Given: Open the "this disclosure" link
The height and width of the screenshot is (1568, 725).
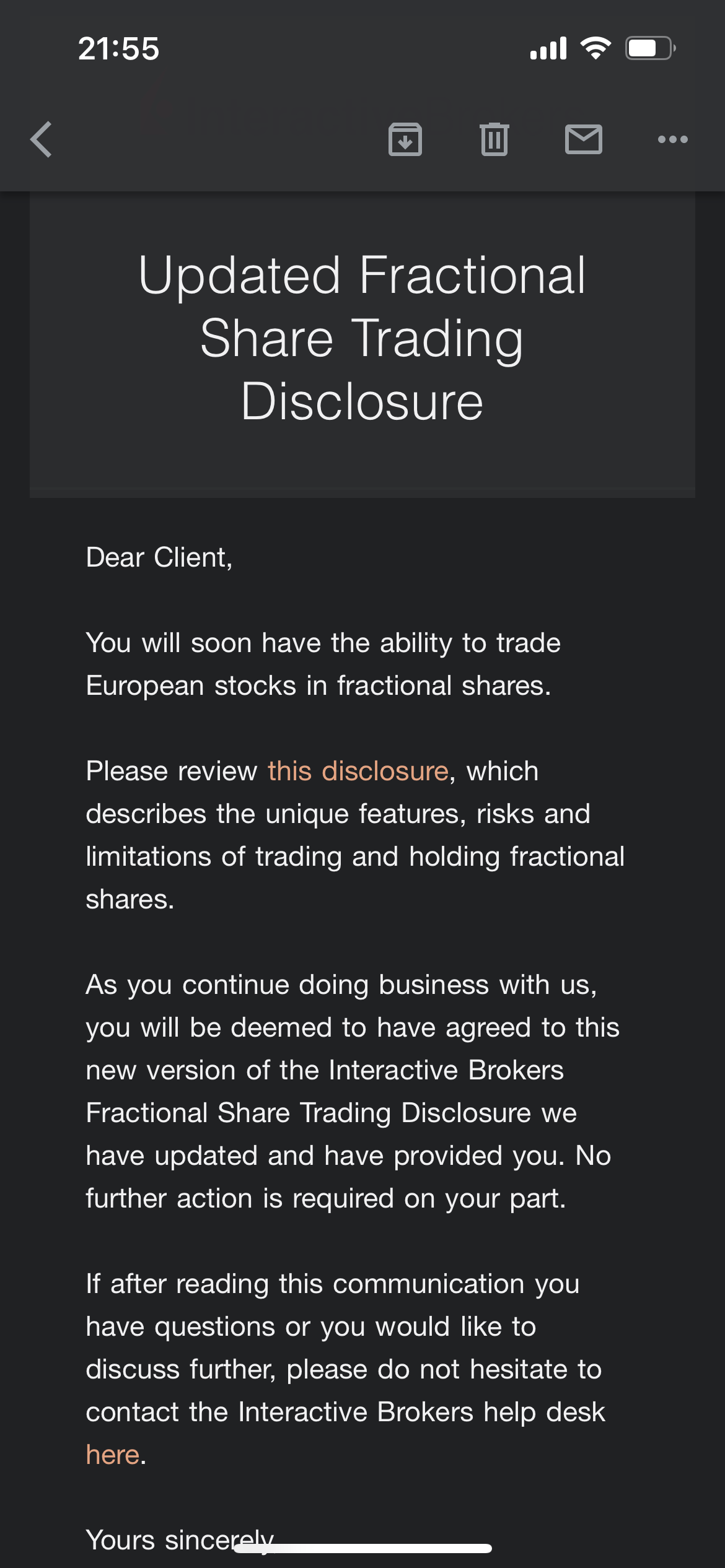Looking at the screenshot, I should (x=358, y=772).
